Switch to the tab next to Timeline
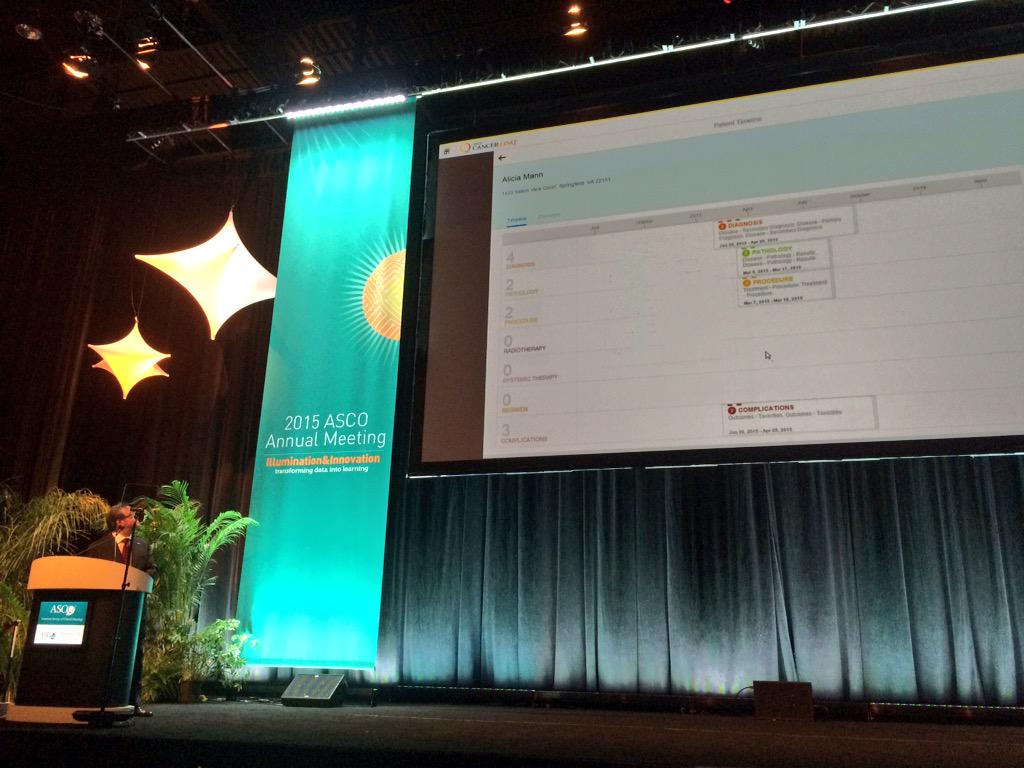Image resolution: width=1024 pixels, height=768 pixels. (x=549, y=216)
